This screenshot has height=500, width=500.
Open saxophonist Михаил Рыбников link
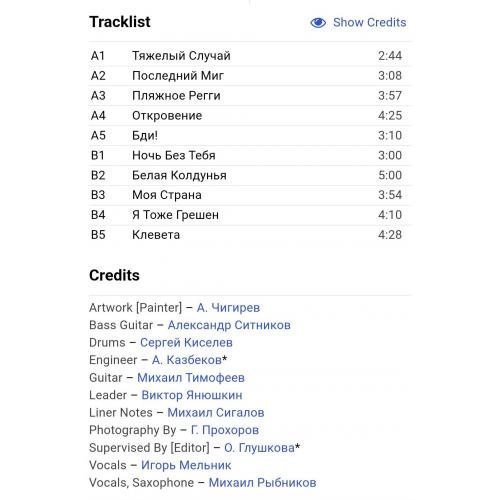(262, 483)
